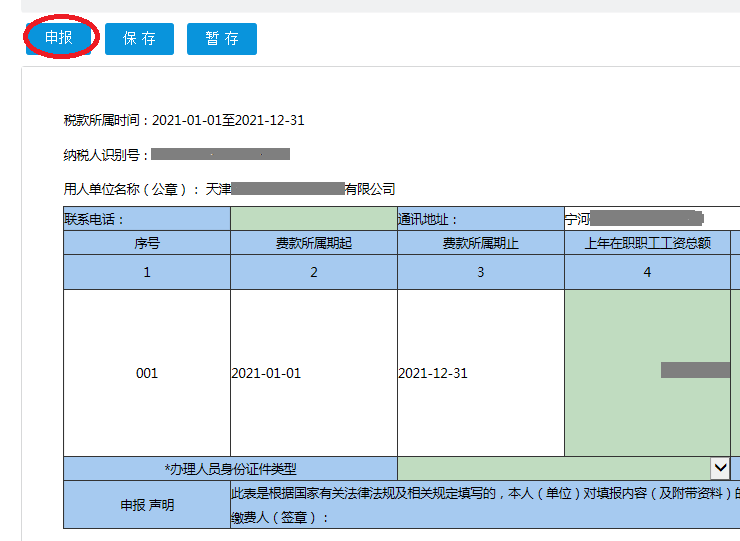
Task: Click the 费款所属期起 column header
Action: 313,243
